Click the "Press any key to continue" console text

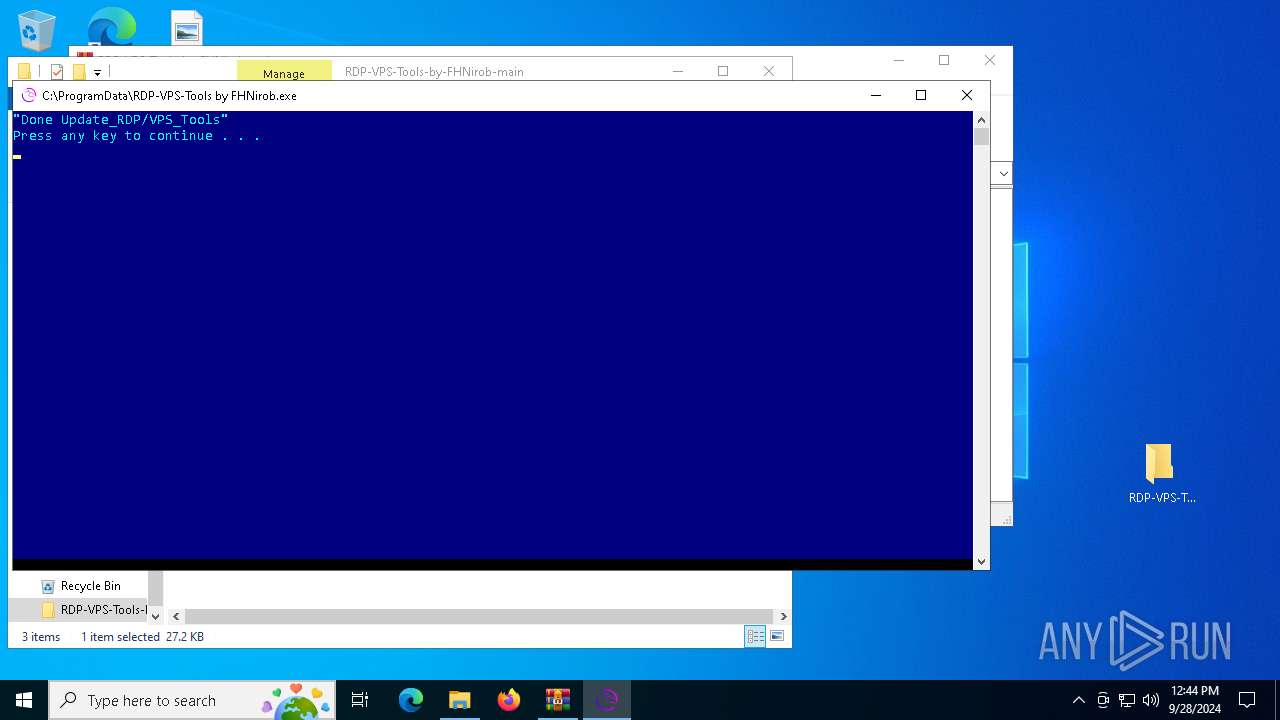136,136
